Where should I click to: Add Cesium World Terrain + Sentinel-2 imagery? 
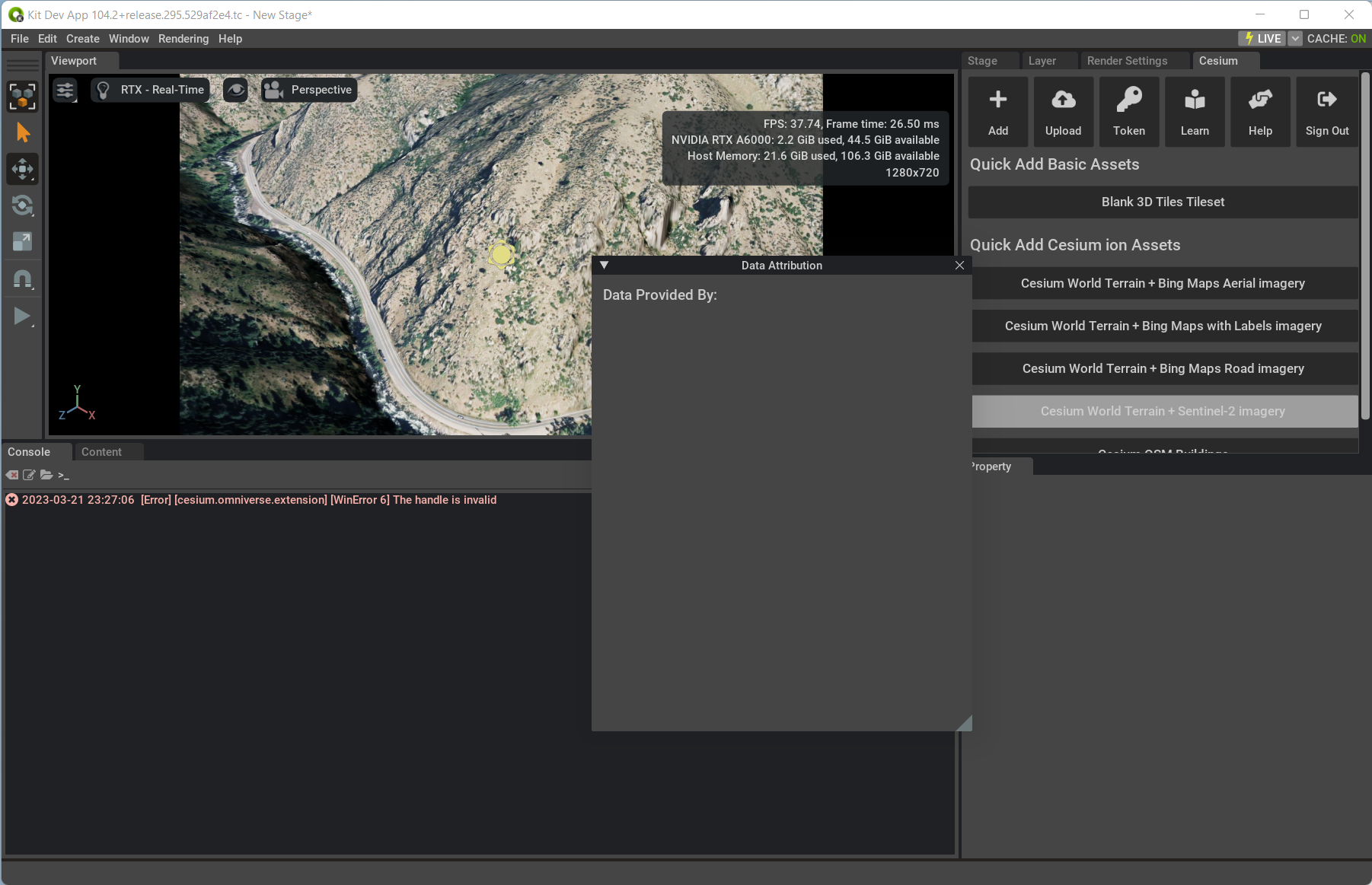(x=1165, y=411)
